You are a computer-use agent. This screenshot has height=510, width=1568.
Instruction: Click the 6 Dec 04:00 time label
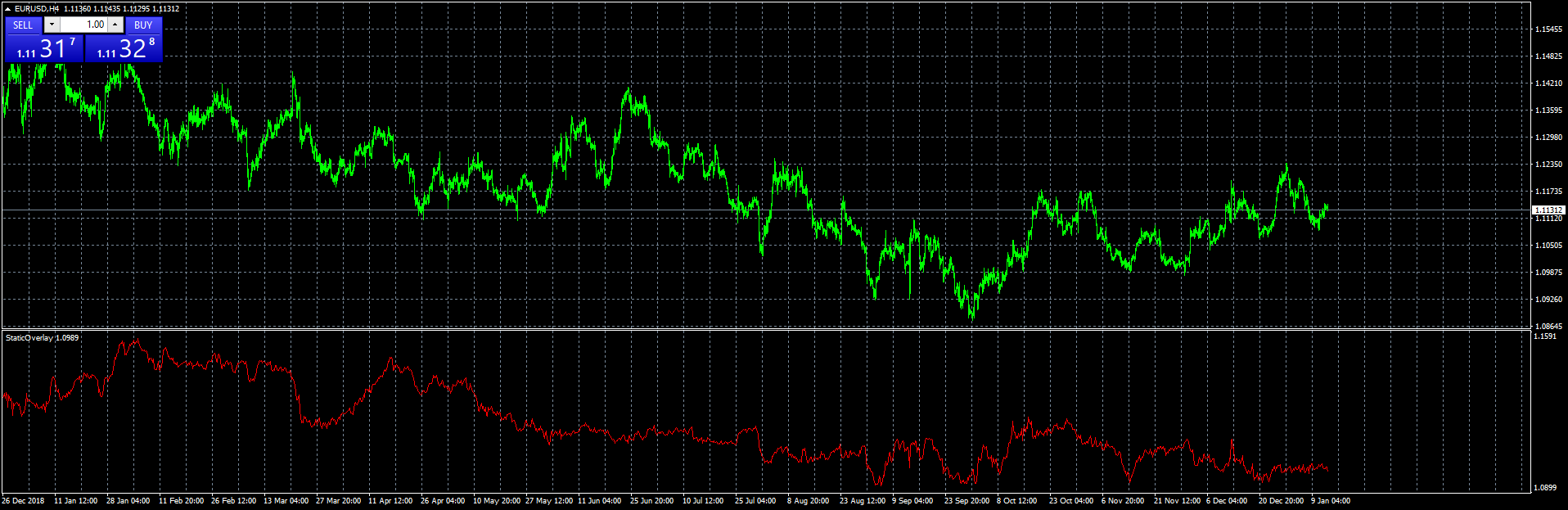pos(1227,501)
